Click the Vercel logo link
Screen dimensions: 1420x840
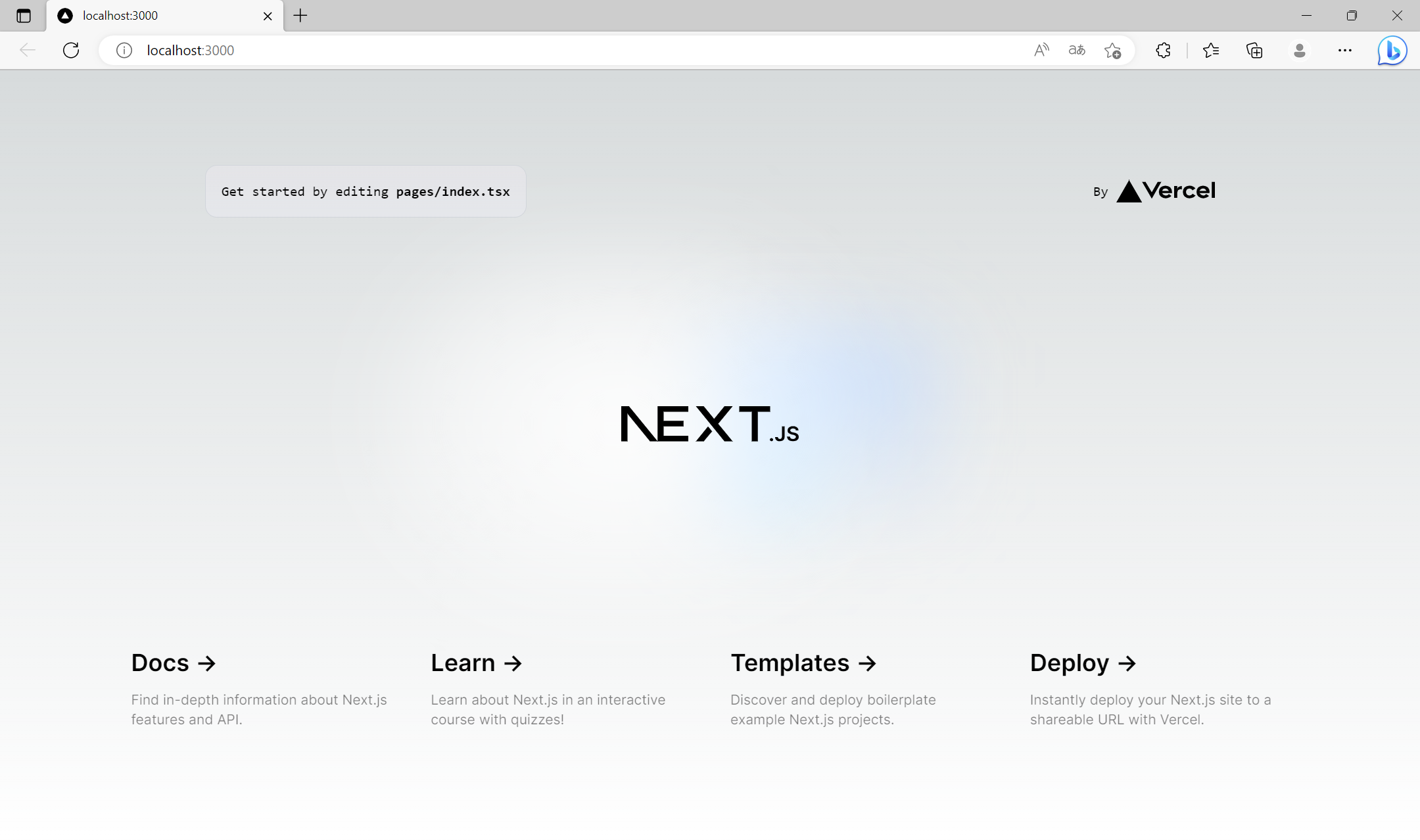1166,191
